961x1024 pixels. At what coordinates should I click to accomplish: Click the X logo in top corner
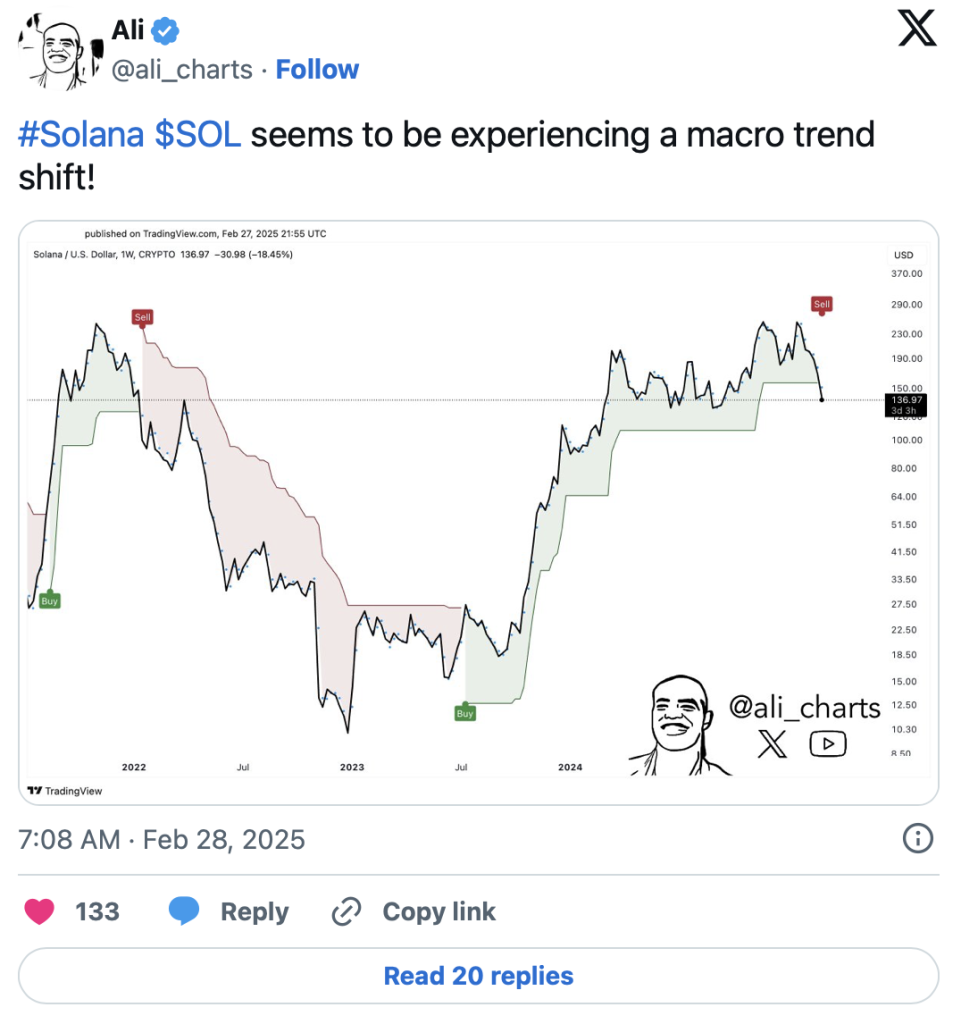(916, 29)
